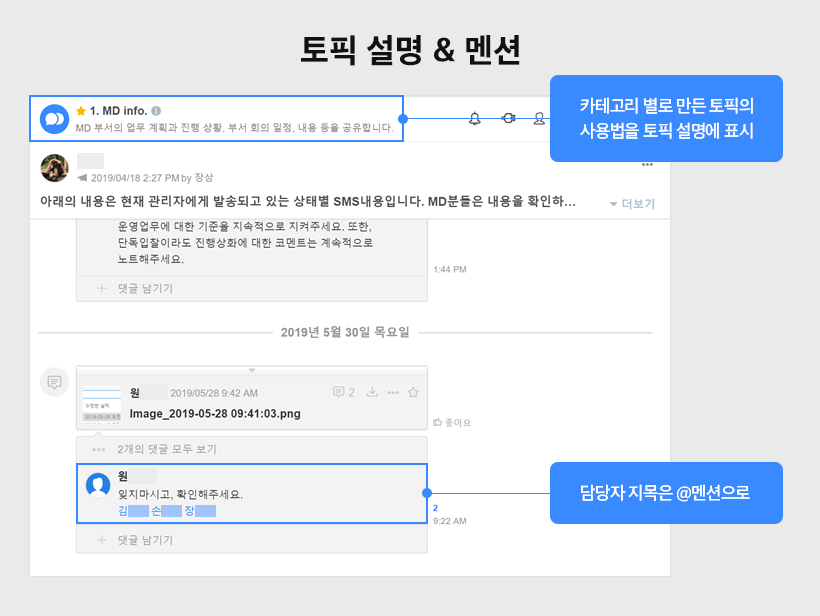Screen dimensions: 820x616
Task: Click the file message type icon
Action: [x=54, y=381]
